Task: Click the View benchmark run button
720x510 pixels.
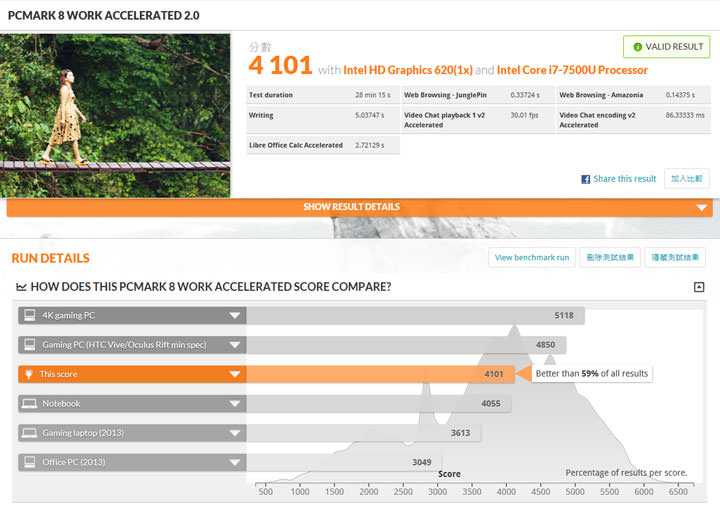Action: (533, 257)
